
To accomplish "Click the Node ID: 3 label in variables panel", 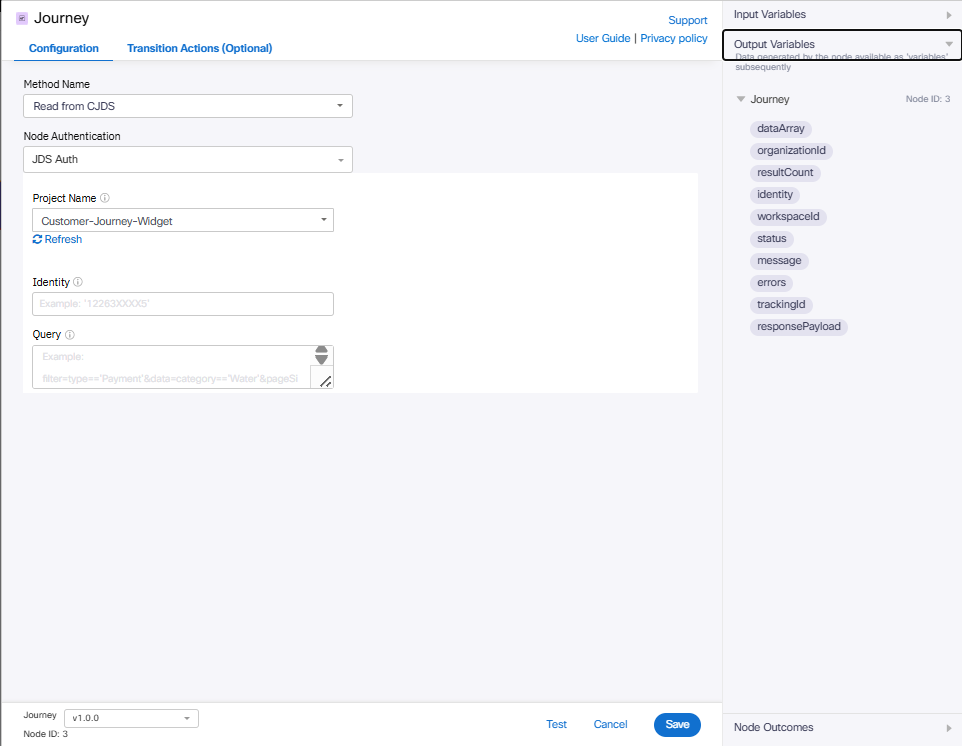I will [928, 99].
